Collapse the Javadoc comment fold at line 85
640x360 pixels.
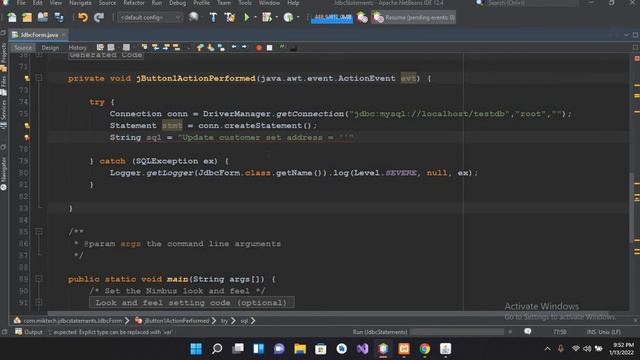click(39, 232)
